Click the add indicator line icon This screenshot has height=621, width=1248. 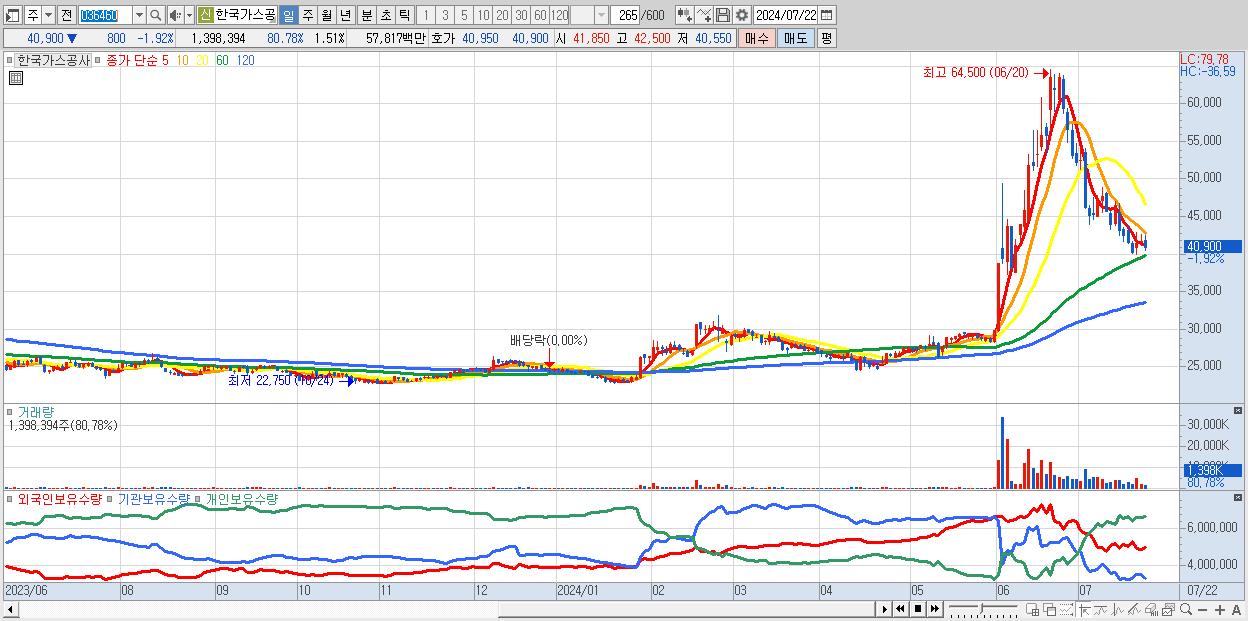pyautogui.click(x=704, y=15)
